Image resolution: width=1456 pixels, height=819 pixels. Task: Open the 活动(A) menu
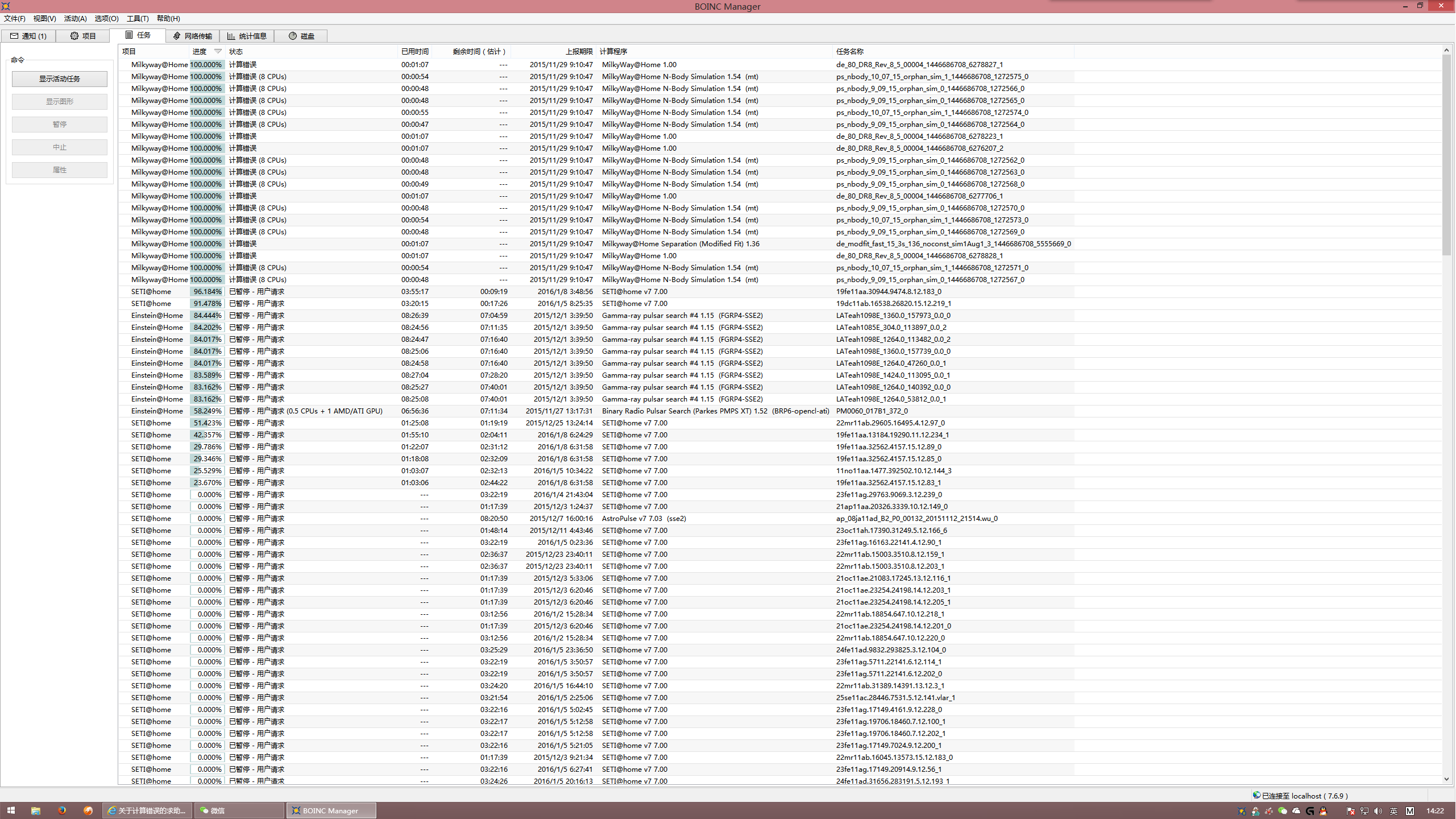[x=75, y=18]
